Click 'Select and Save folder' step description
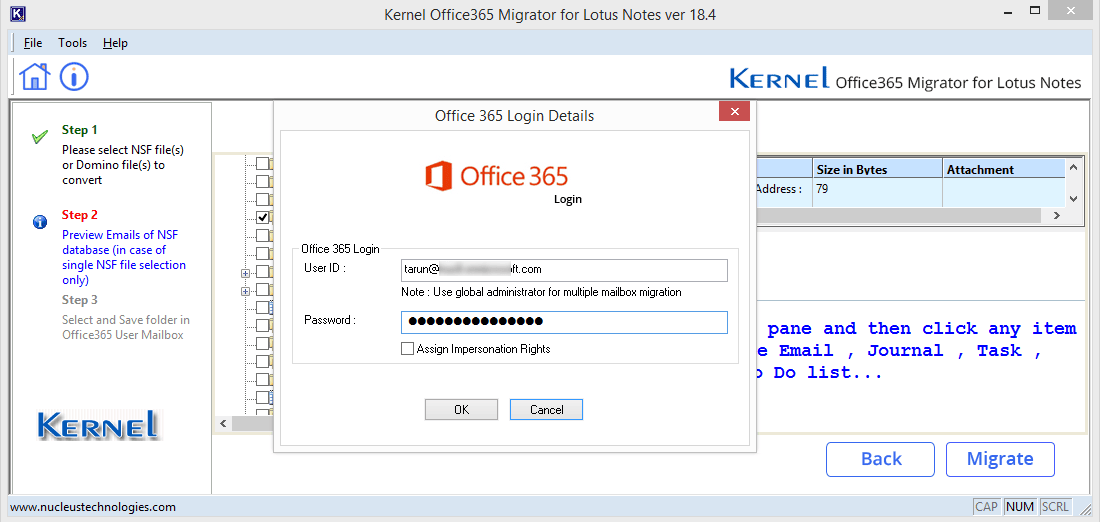 (x=126, y=328)
